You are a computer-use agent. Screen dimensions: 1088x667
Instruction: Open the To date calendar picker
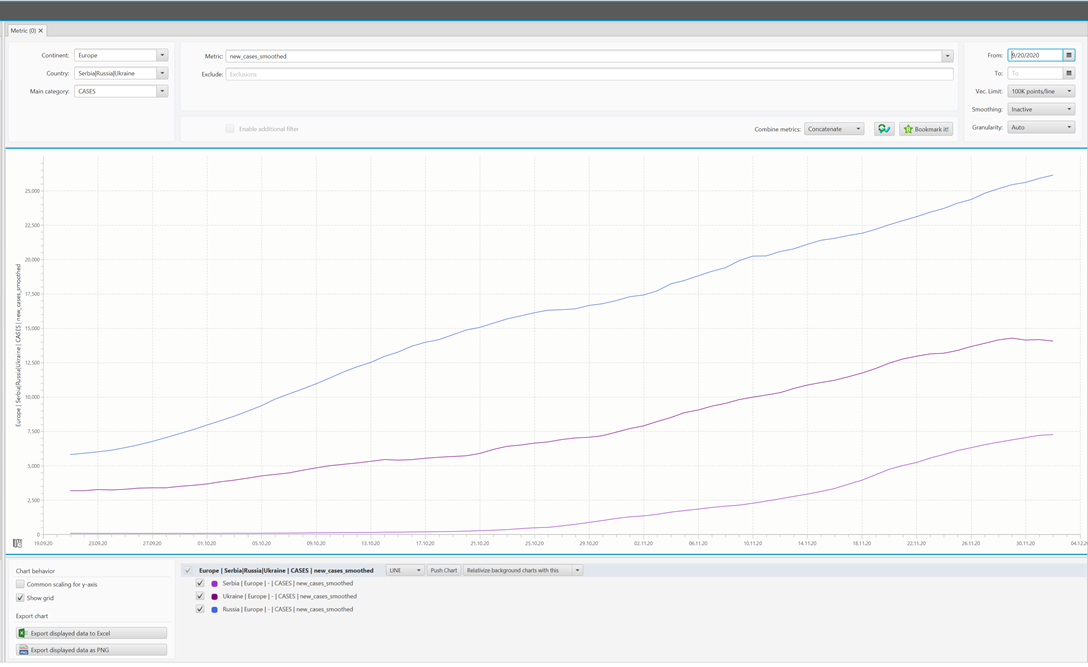1069,74
